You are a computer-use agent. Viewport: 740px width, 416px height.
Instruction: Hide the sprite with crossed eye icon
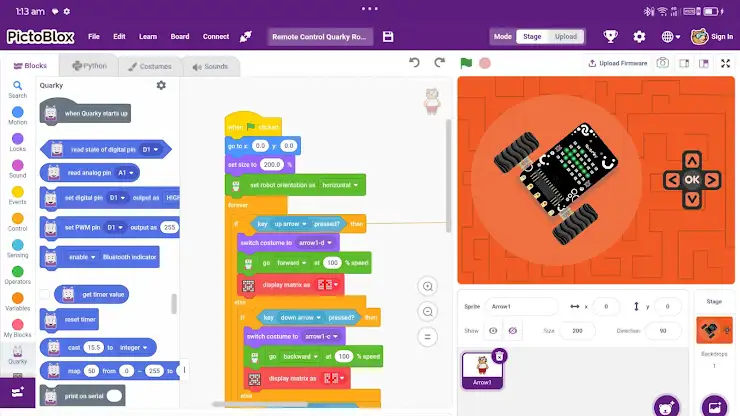tap(513, 331)
